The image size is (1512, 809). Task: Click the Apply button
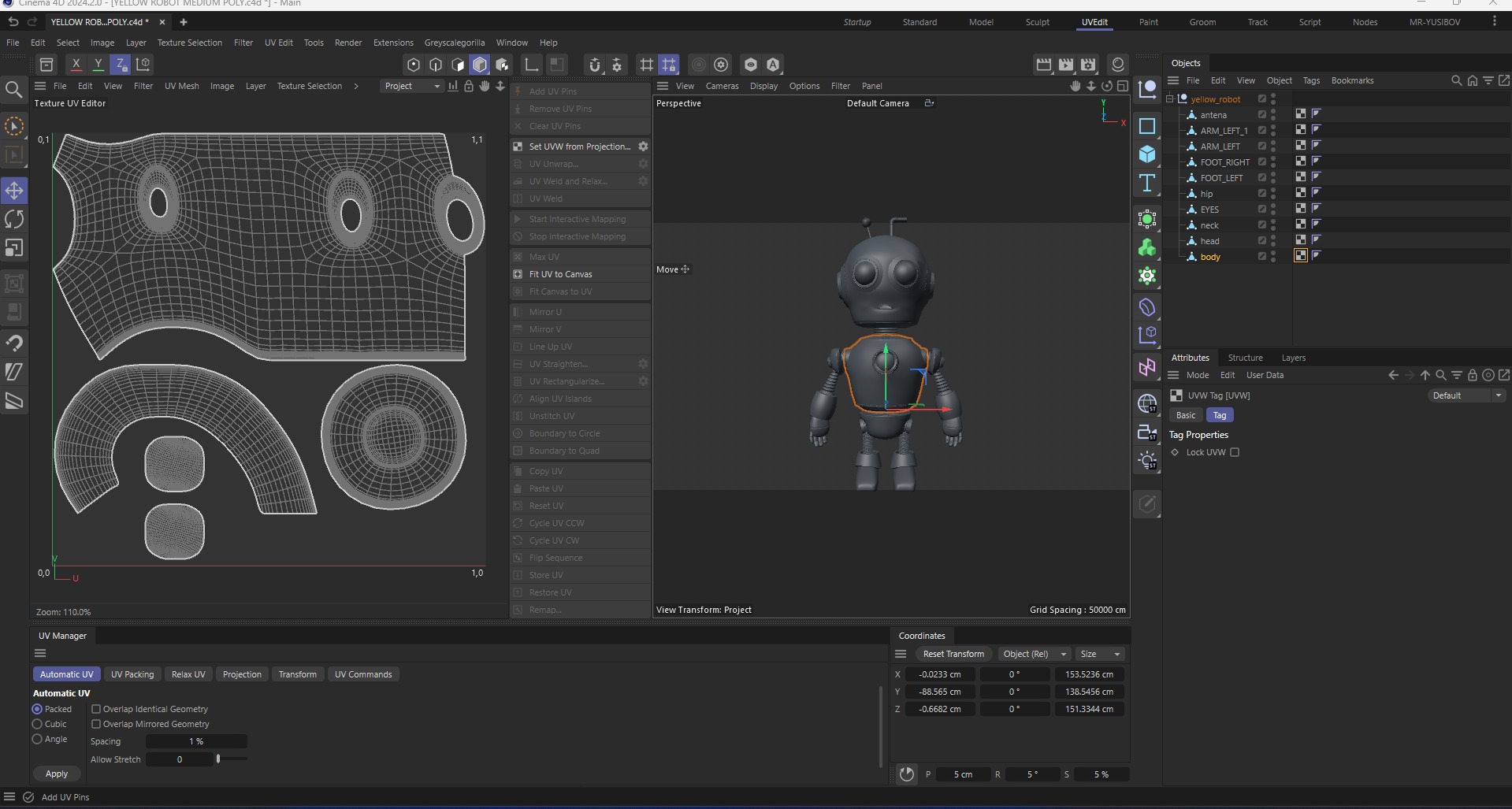(x=57, y=774)
